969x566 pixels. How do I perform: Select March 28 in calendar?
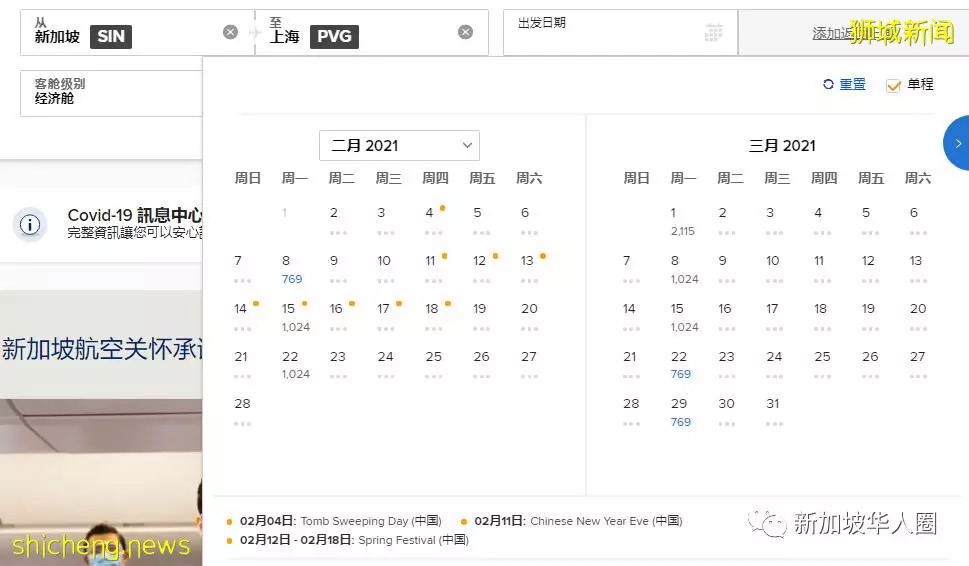pyautogui.click(x=631, y=412)
